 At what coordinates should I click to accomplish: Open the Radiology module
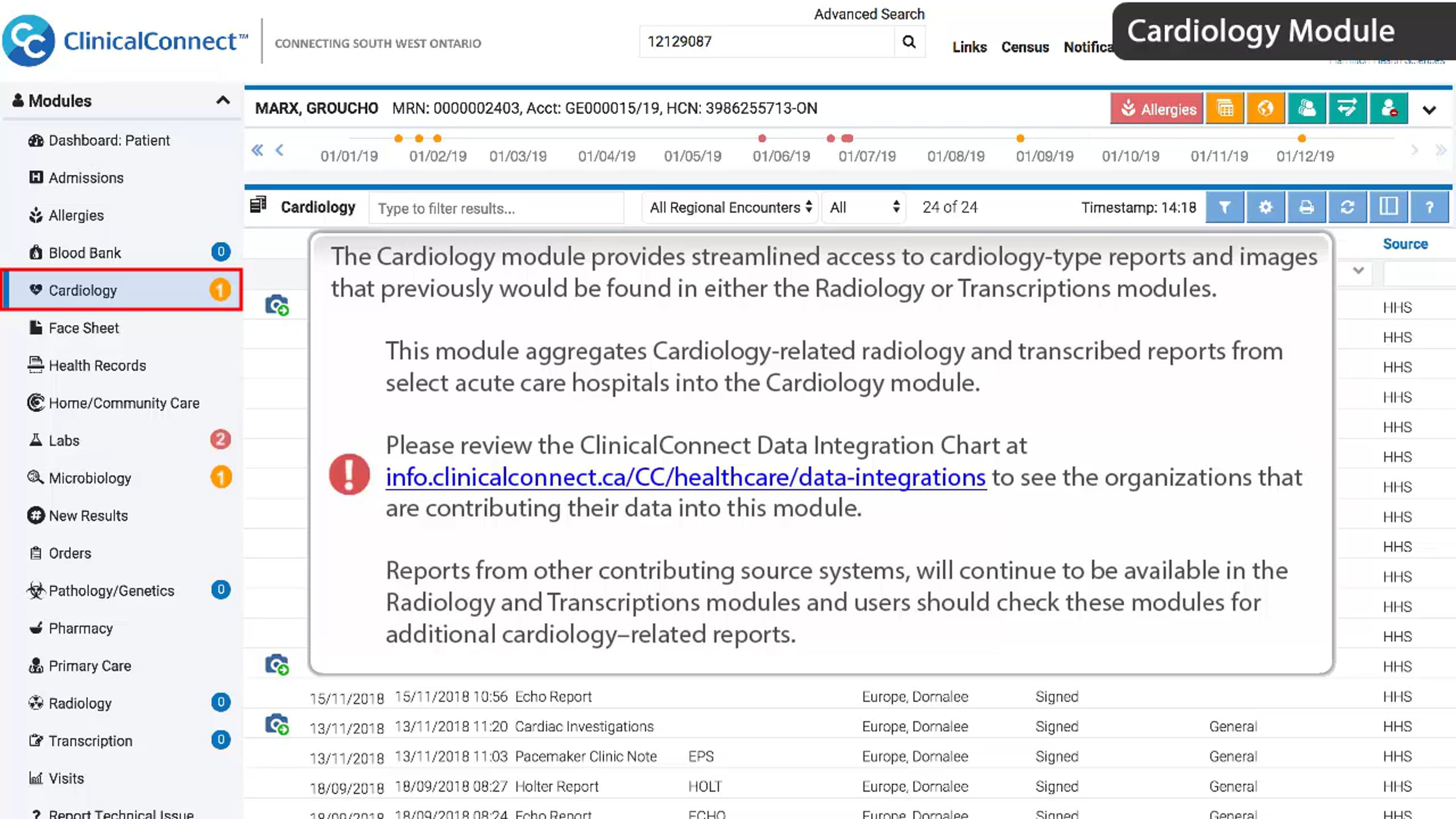[121, 703]
